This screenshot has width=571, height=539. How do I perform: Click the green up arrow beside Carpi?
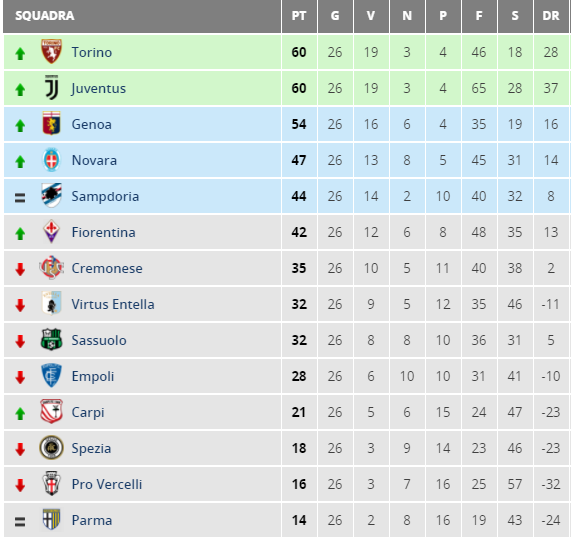[x=20, y=413]
